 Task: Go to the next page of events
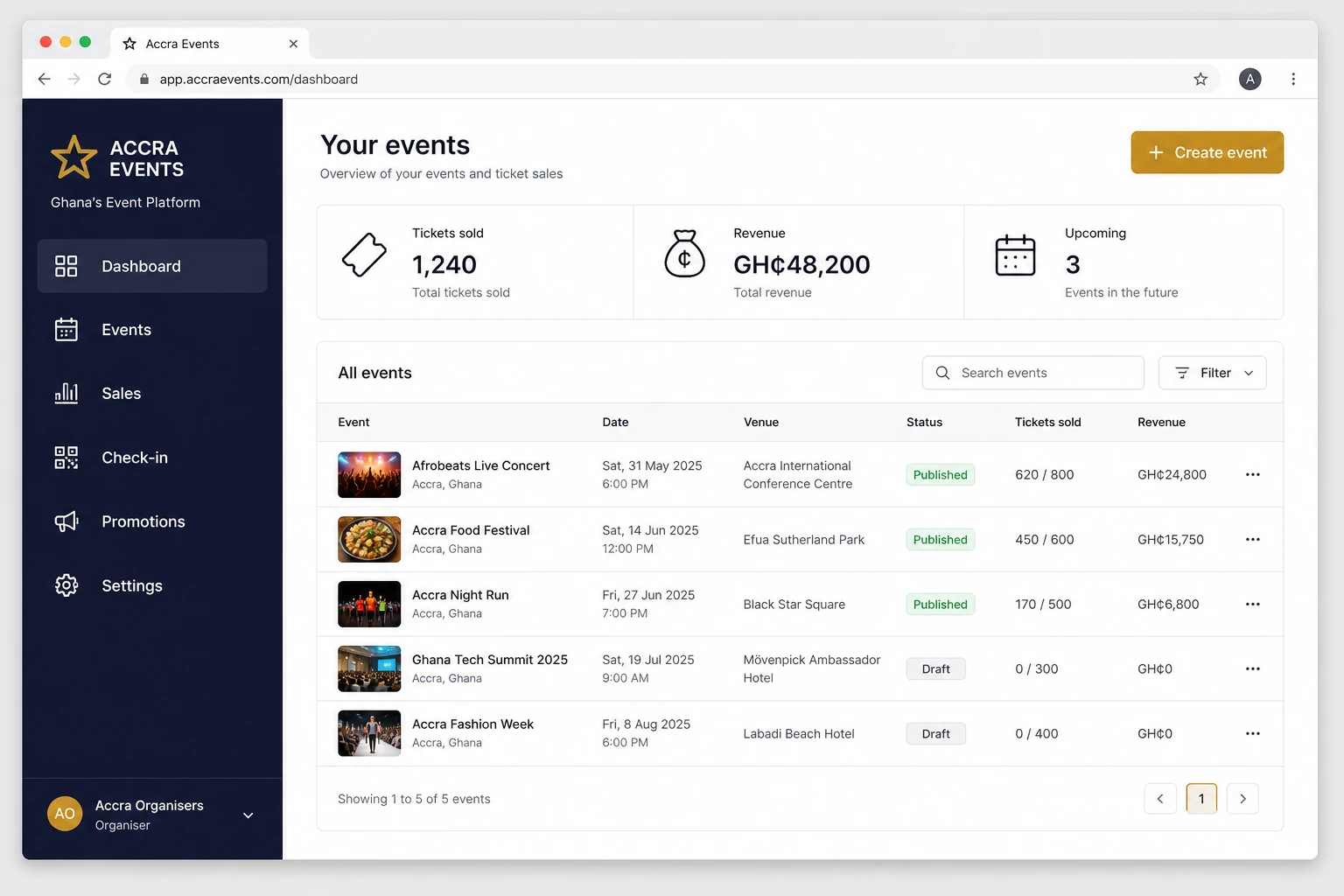pos(1242,798)
